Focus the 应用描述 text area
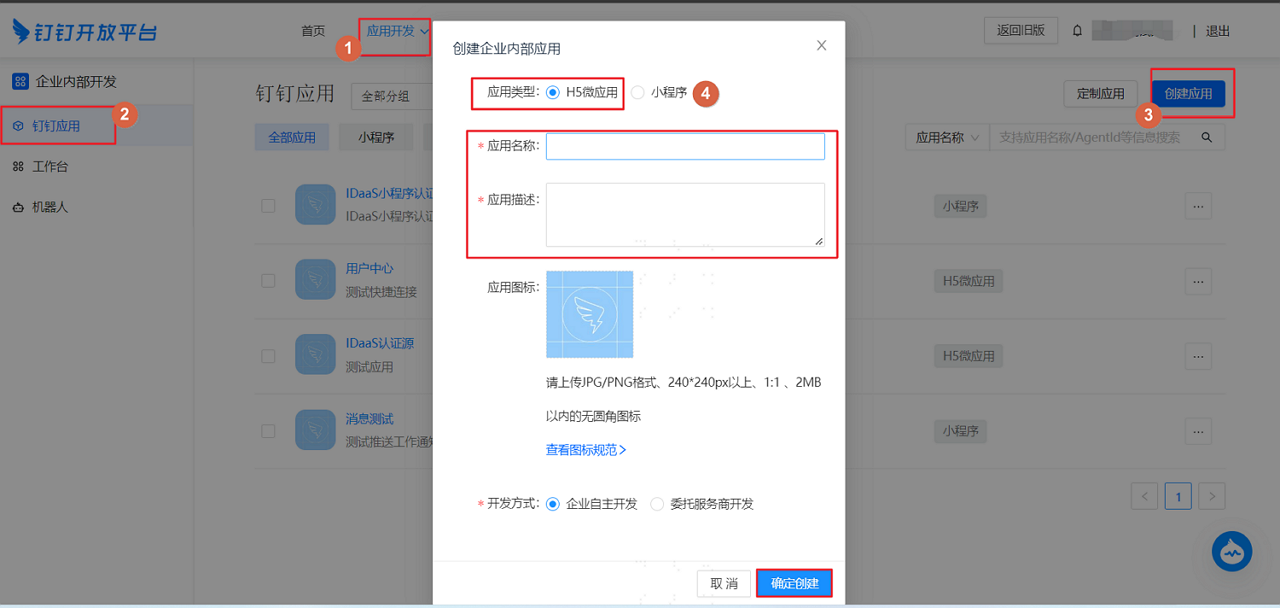 (x=685, y=214)
